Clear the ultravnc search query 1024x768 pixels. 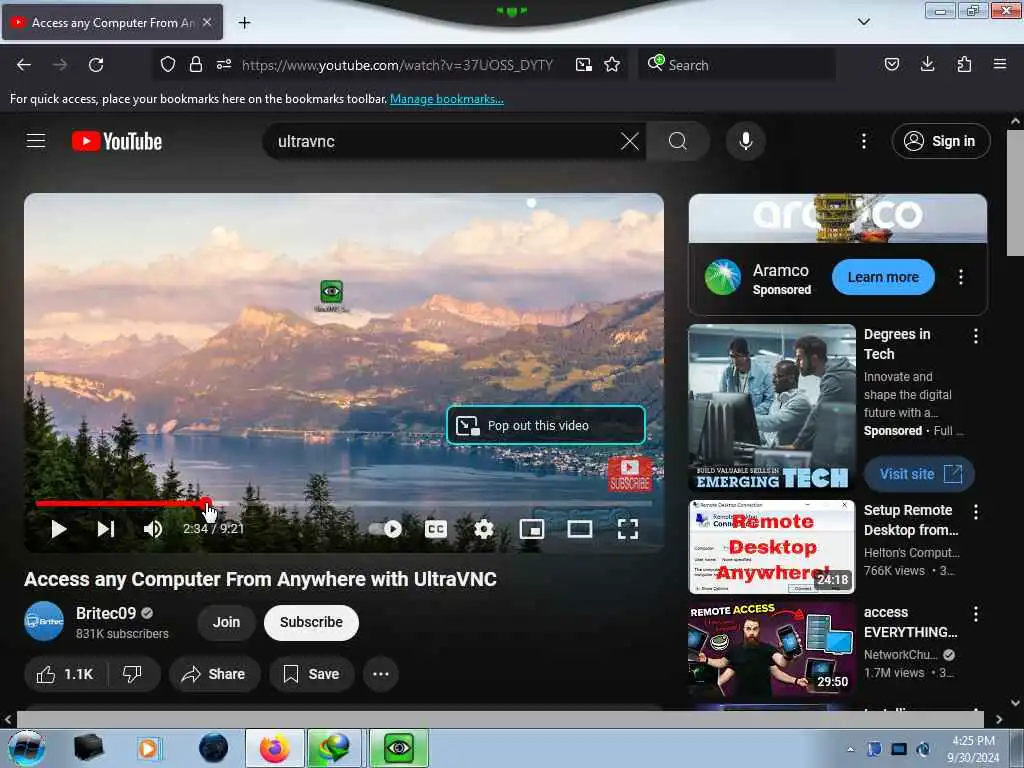[x=630, y=141]
